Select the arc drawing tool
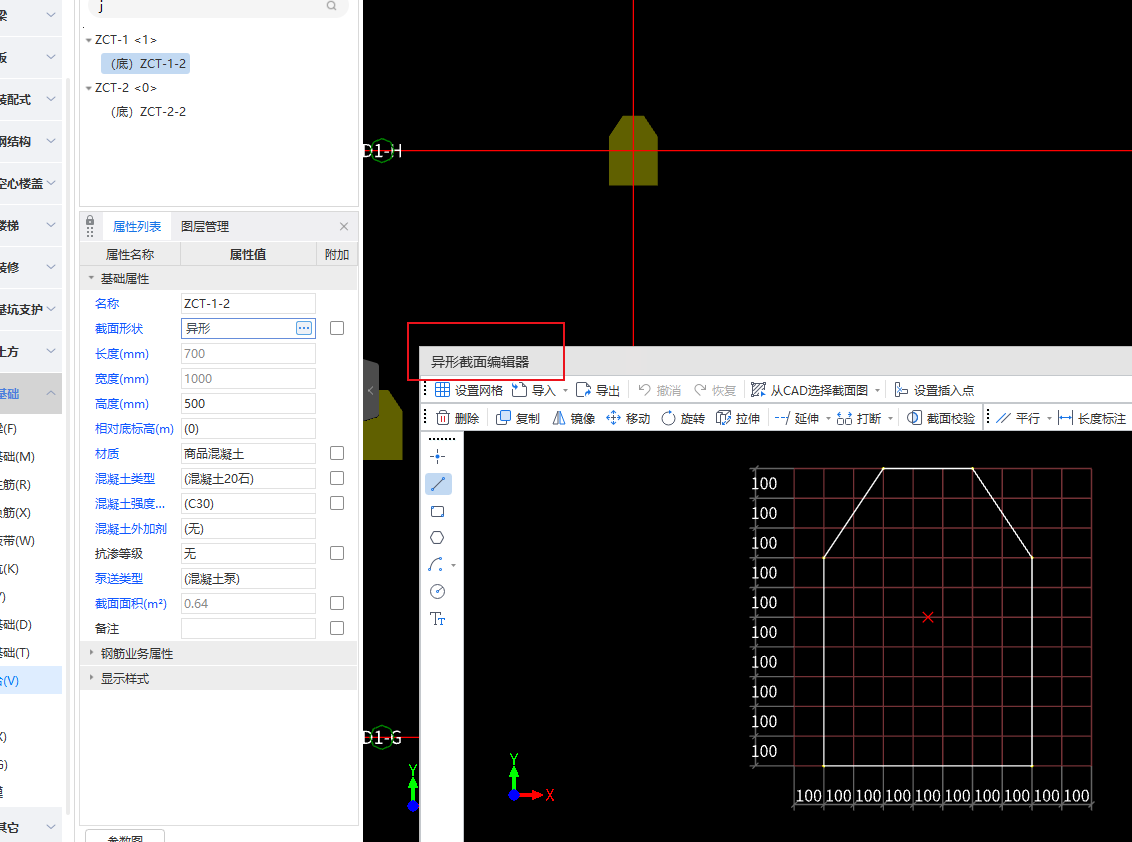1132x842 pixels. coord(436,565)
